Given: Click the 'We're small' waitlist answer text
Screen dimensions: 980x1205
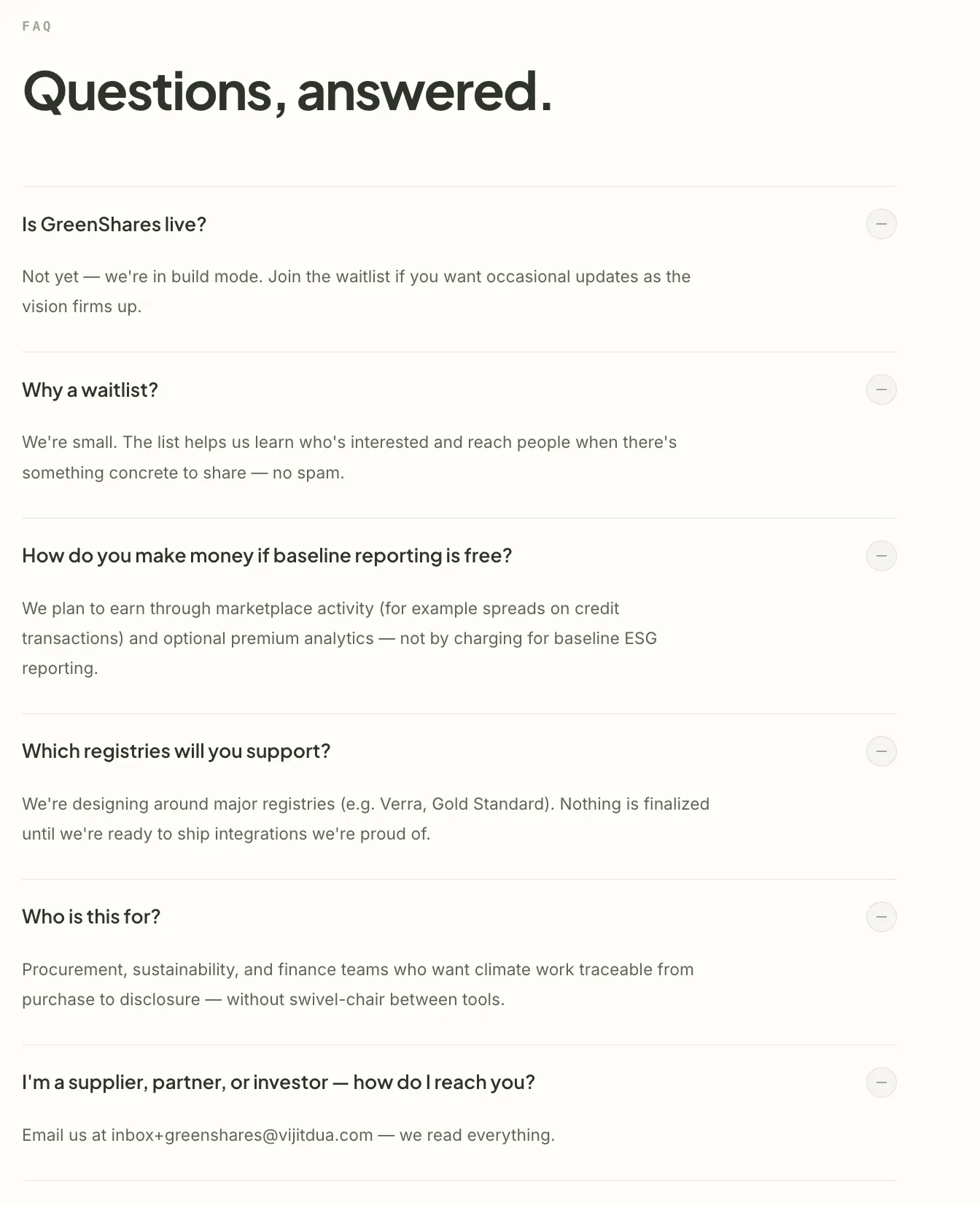Looking at the screenshot, I should (x=349, y=457).
